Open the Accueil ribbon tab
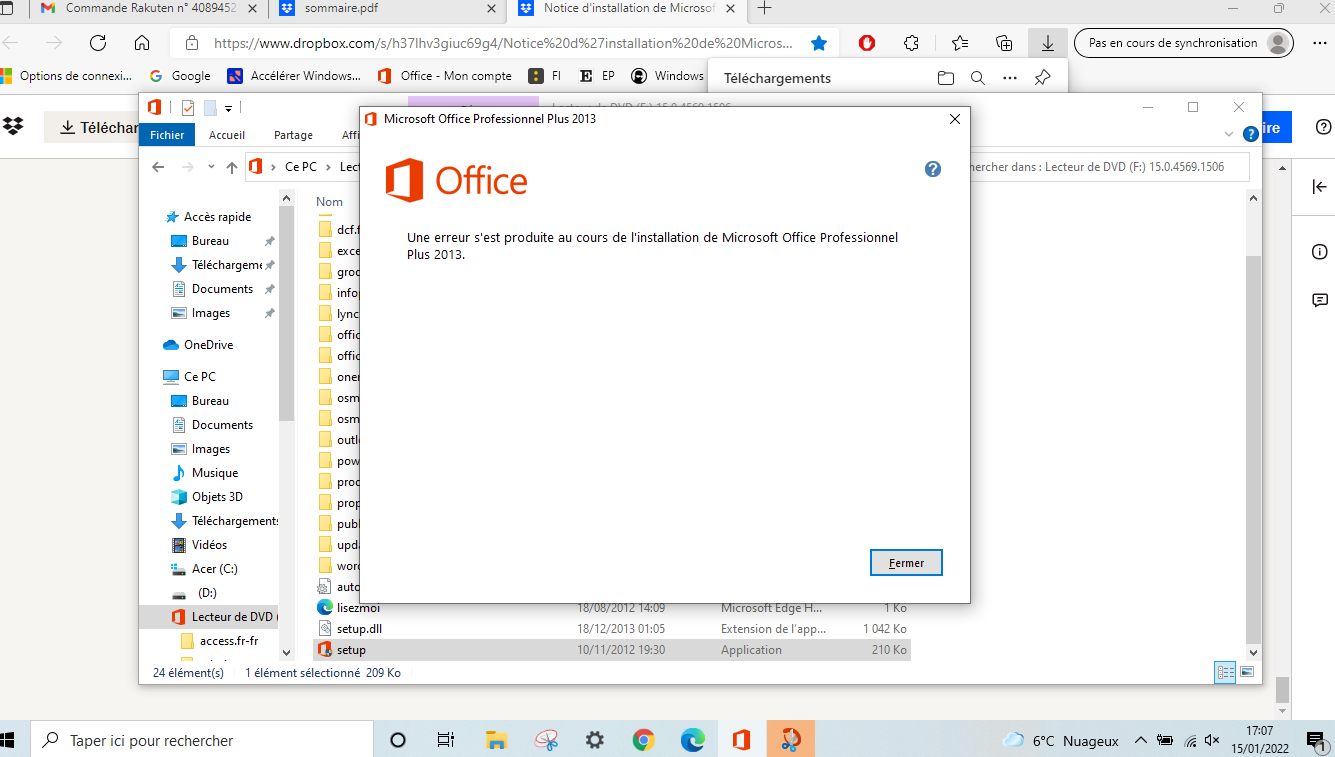Screen dimensions: 1335x757 [226, 135]
